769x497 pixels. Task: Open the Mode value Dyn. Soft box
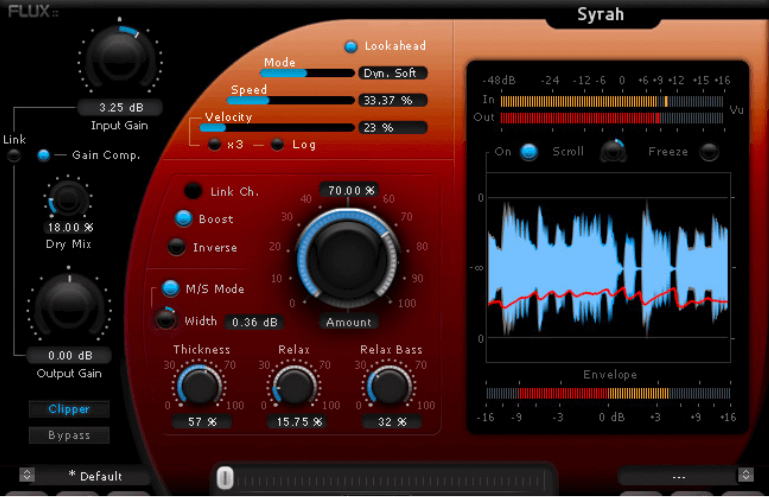(392, 73)
